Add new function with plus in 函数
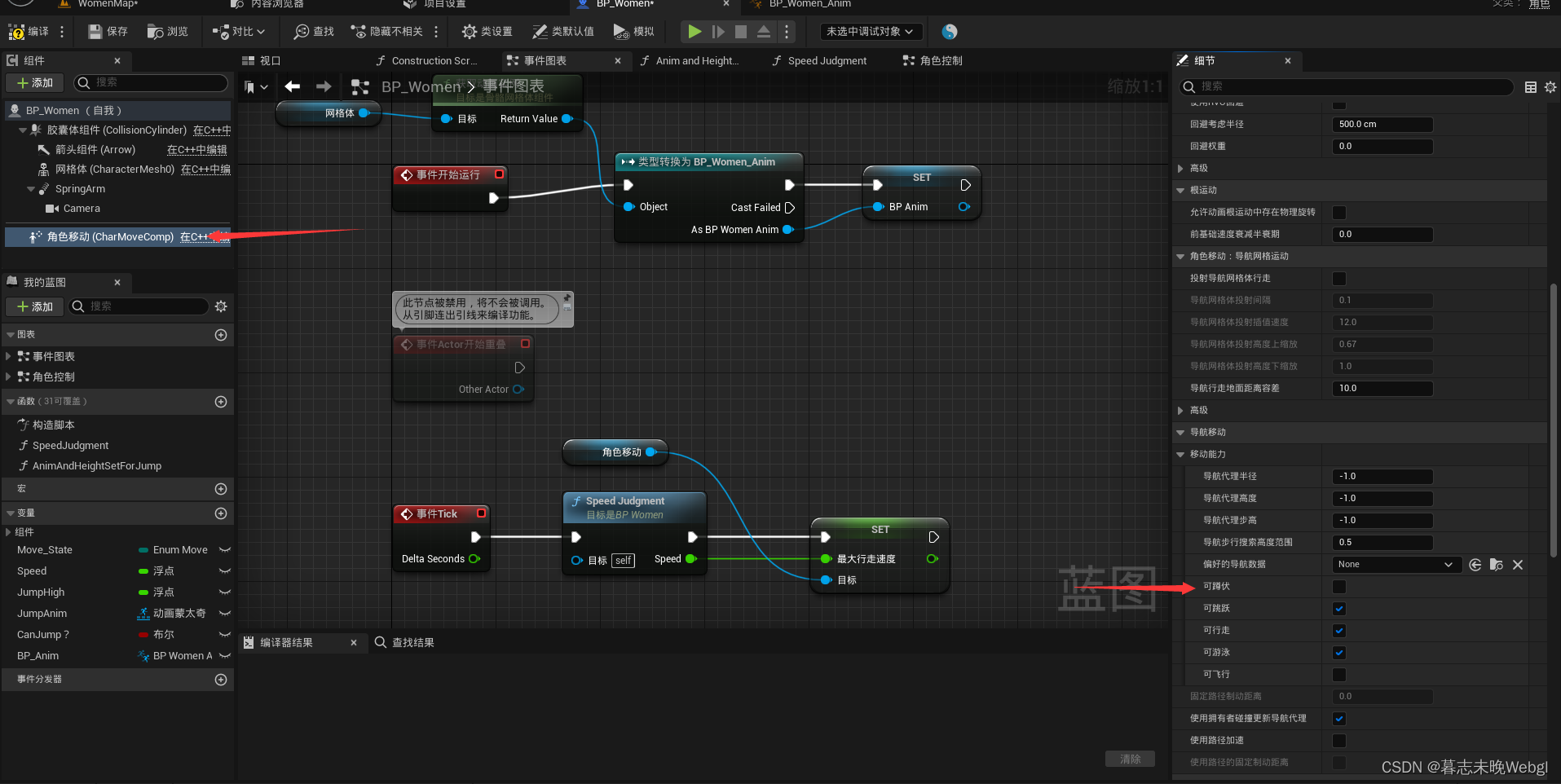 (221, 402)
